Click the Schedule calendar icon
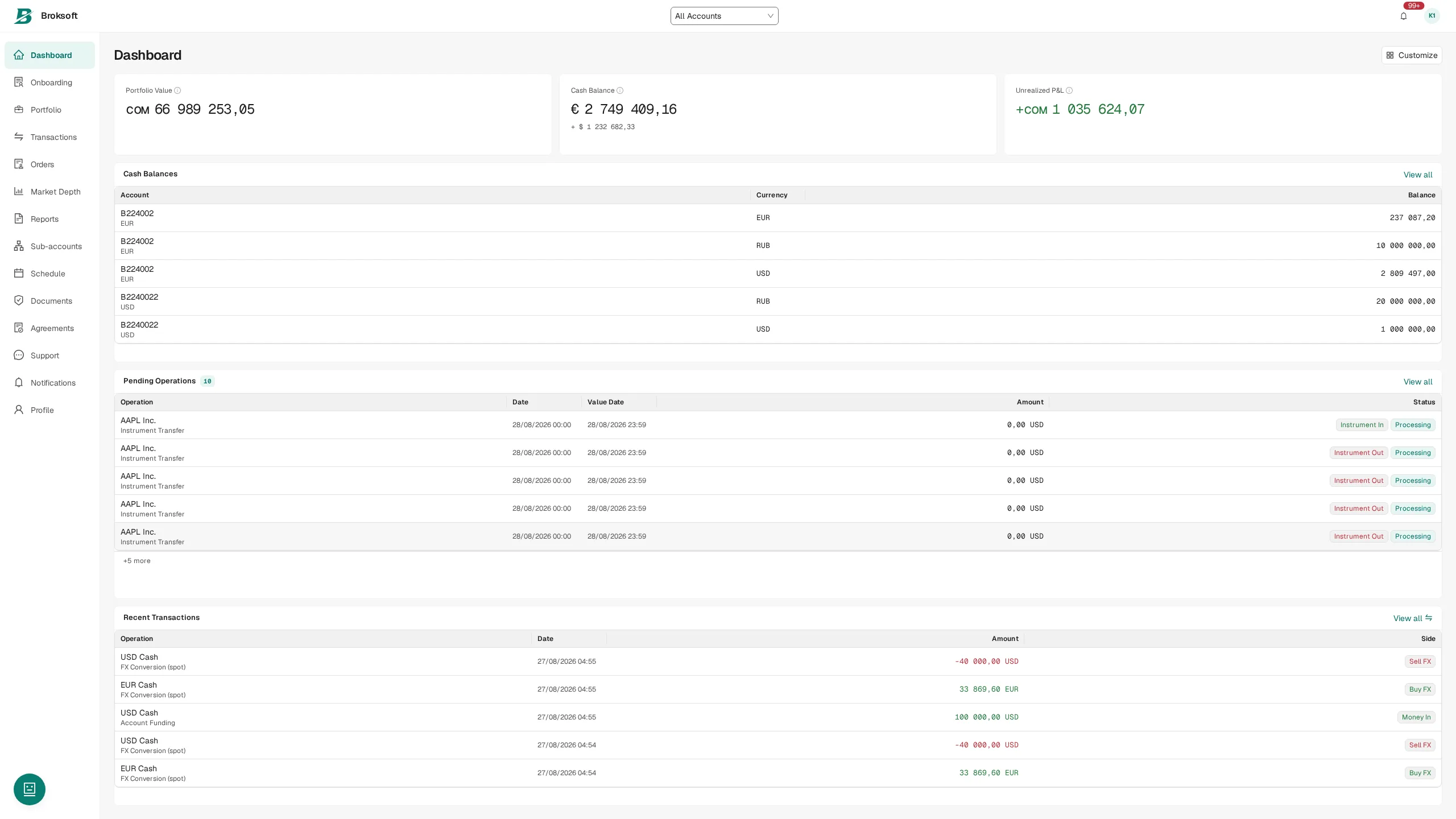The width and height of the screenshot is (1456, 819). [19, 274]
